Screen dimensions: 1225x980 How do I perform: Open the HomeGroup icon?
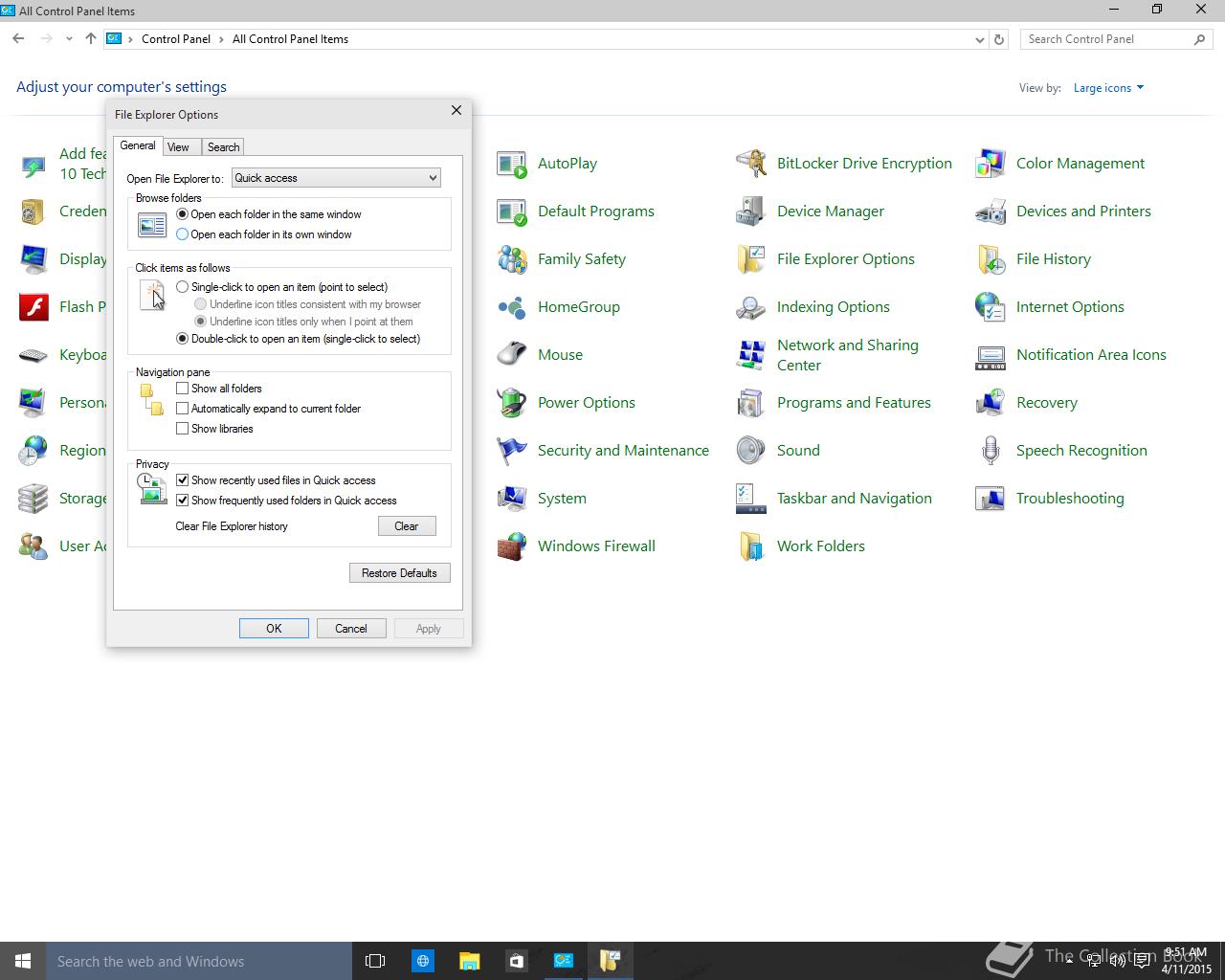pos(512,307)
